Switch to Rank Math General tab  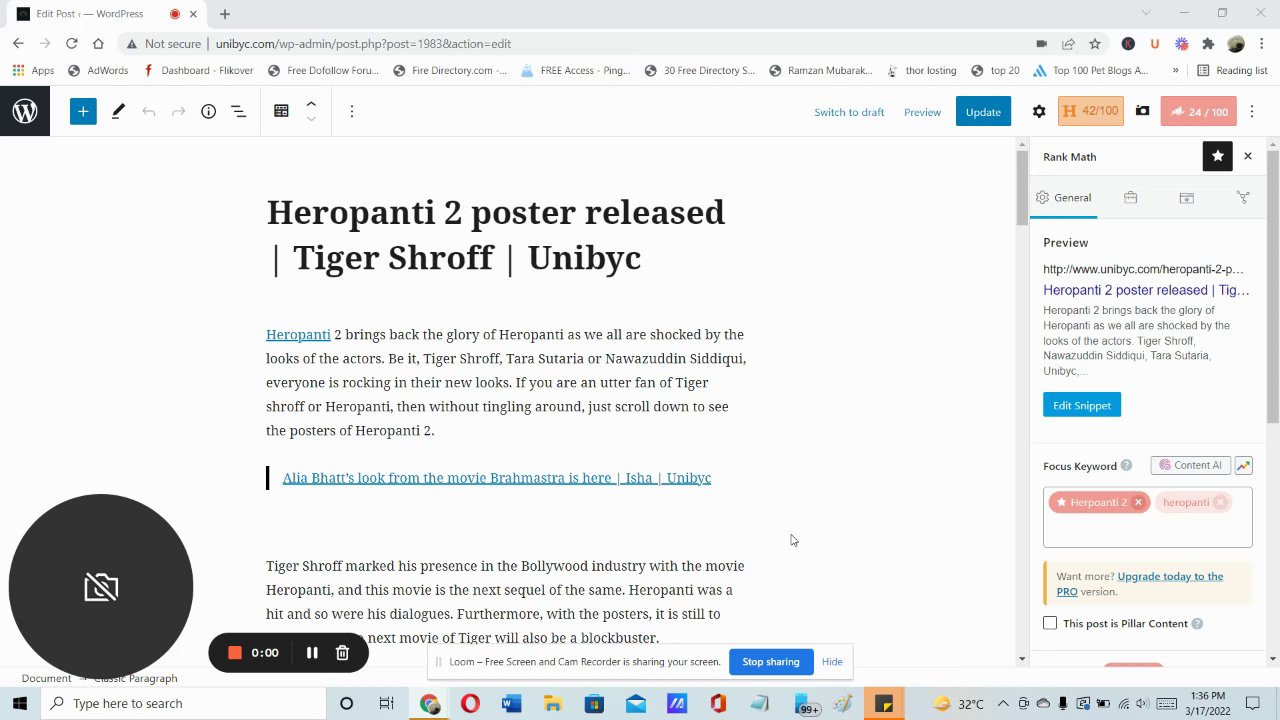pos(1063,197)
